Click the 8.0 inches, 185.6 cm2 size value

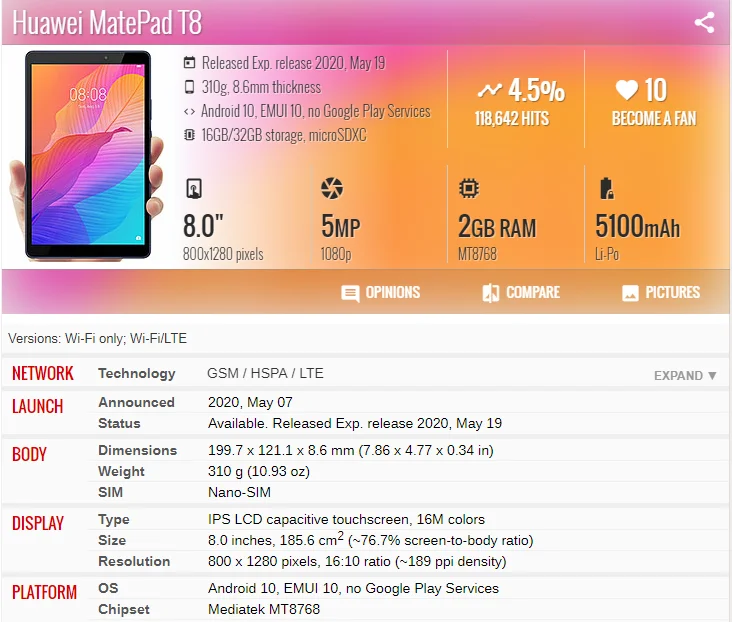[x=371, y=539]
